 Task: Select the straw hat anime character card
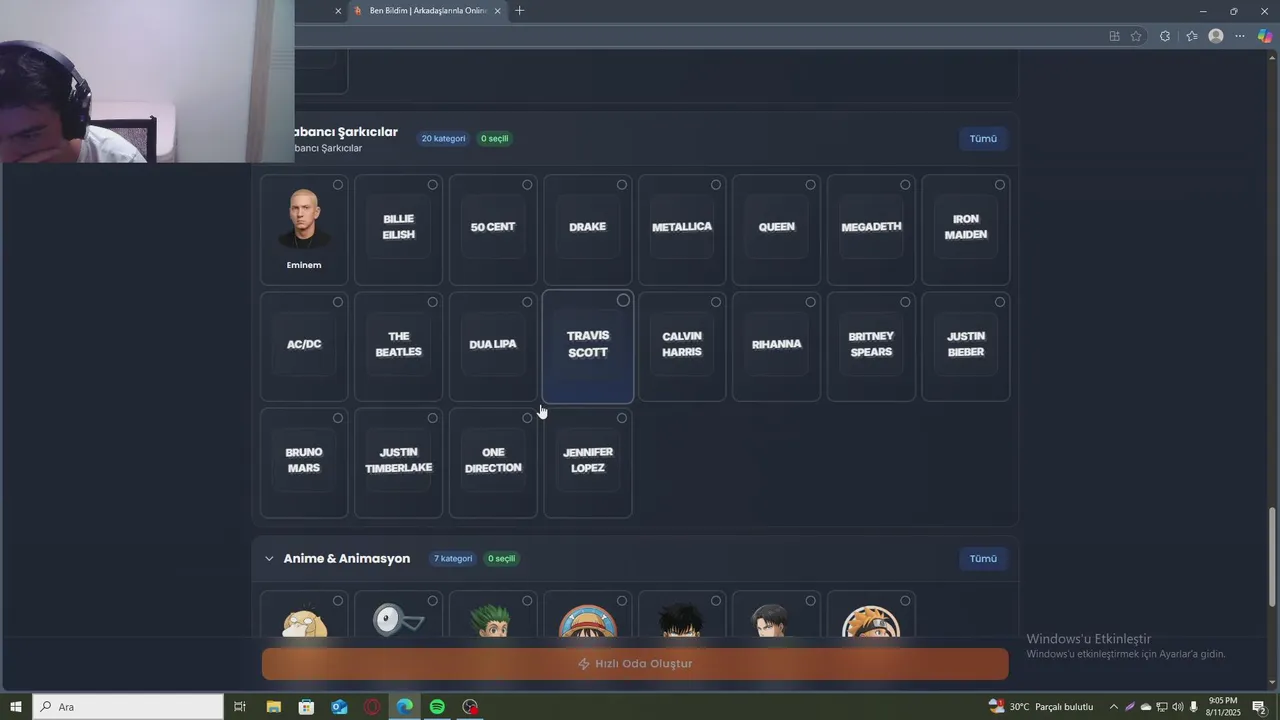click(587, 615)
